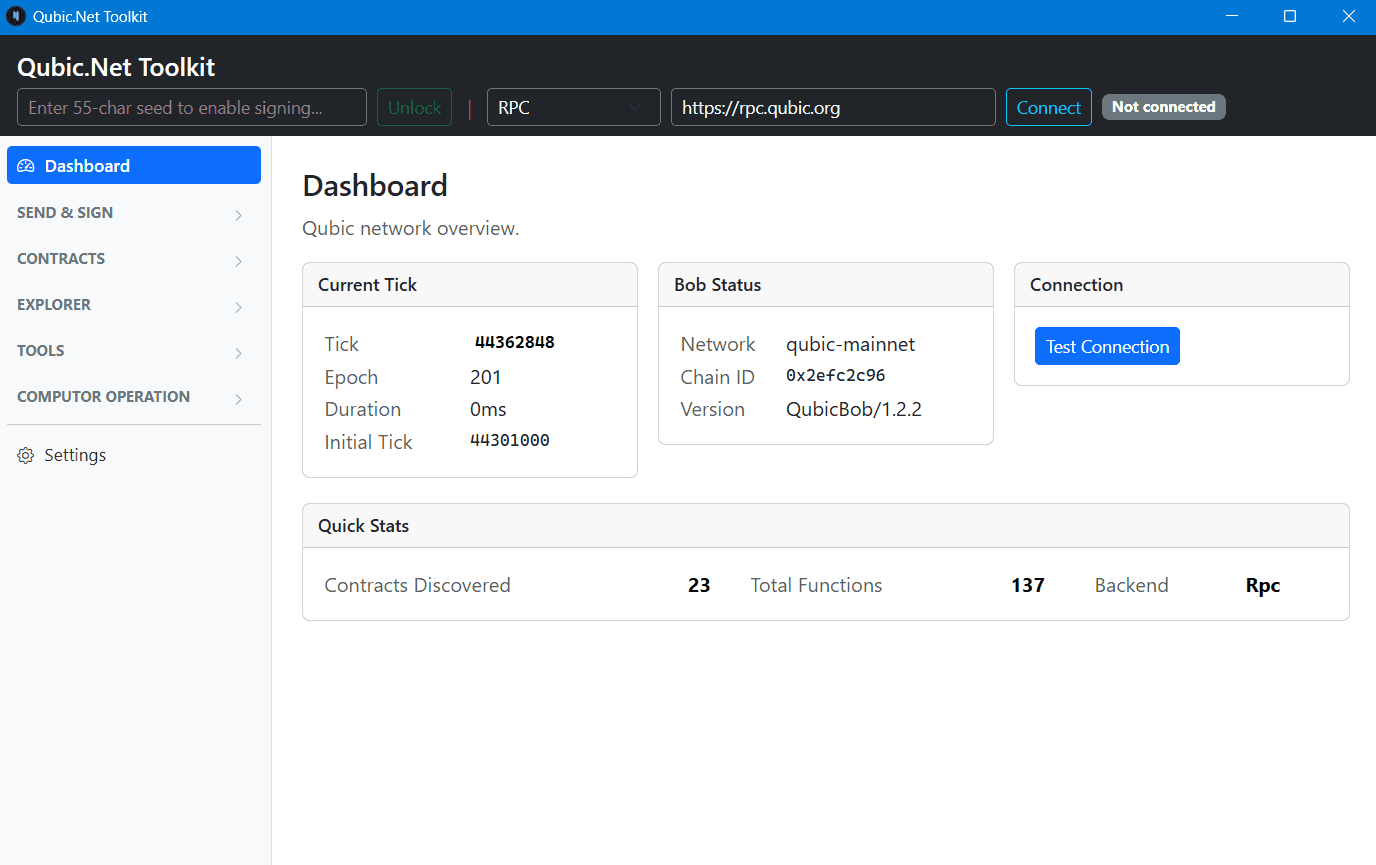This screenshot has height=865, width=1376.
Task: Focus the seed entry field for signing
Action: [x=191, y=107]
